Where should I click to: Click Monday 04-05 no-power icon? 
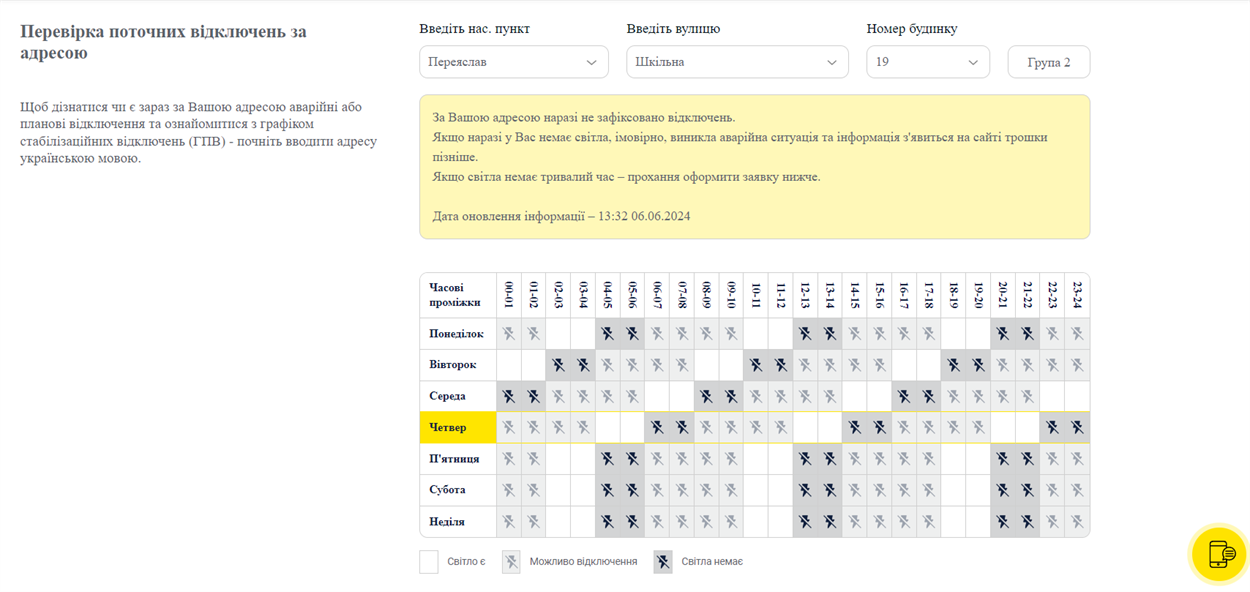tap(608, 334)
